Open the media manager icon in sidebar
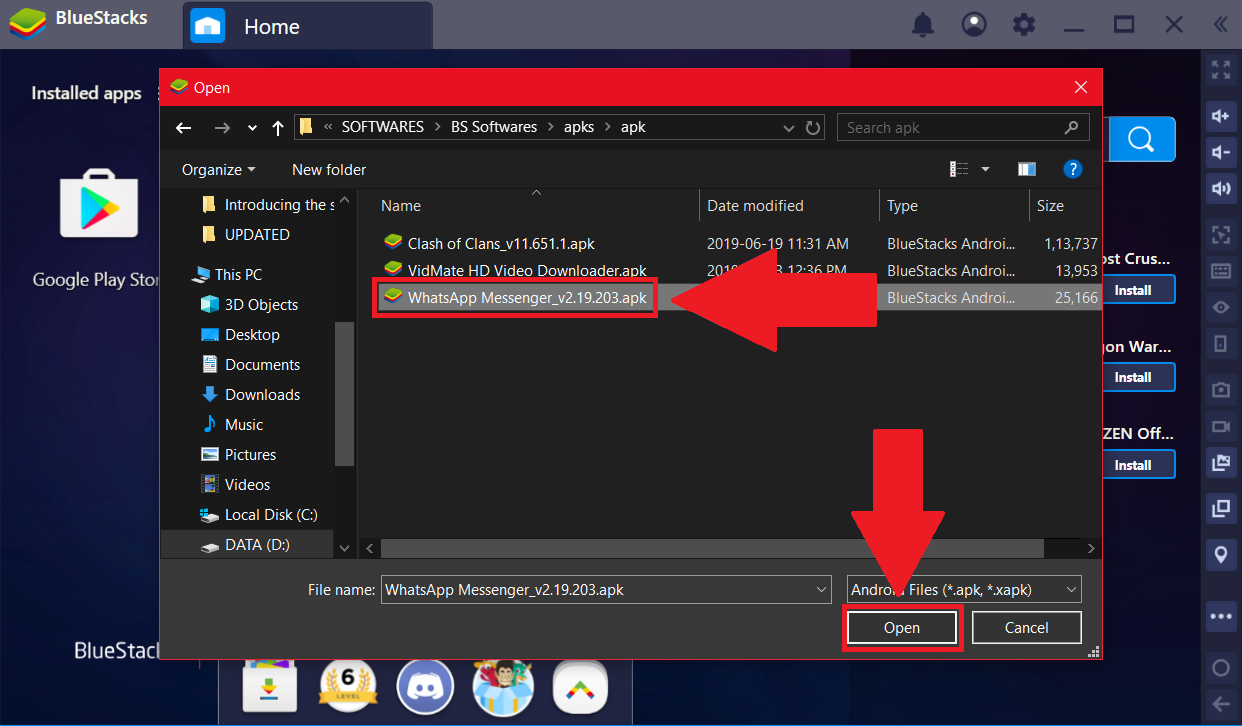Screen dimensions: 1242x726 tap(1220, 463)
